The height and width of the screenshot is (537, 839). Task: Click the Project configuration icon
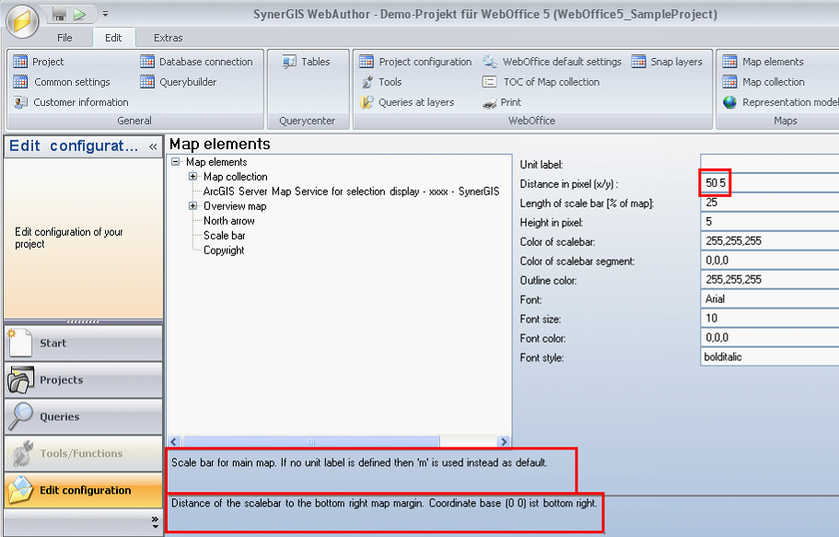click(x=367, y=62)
